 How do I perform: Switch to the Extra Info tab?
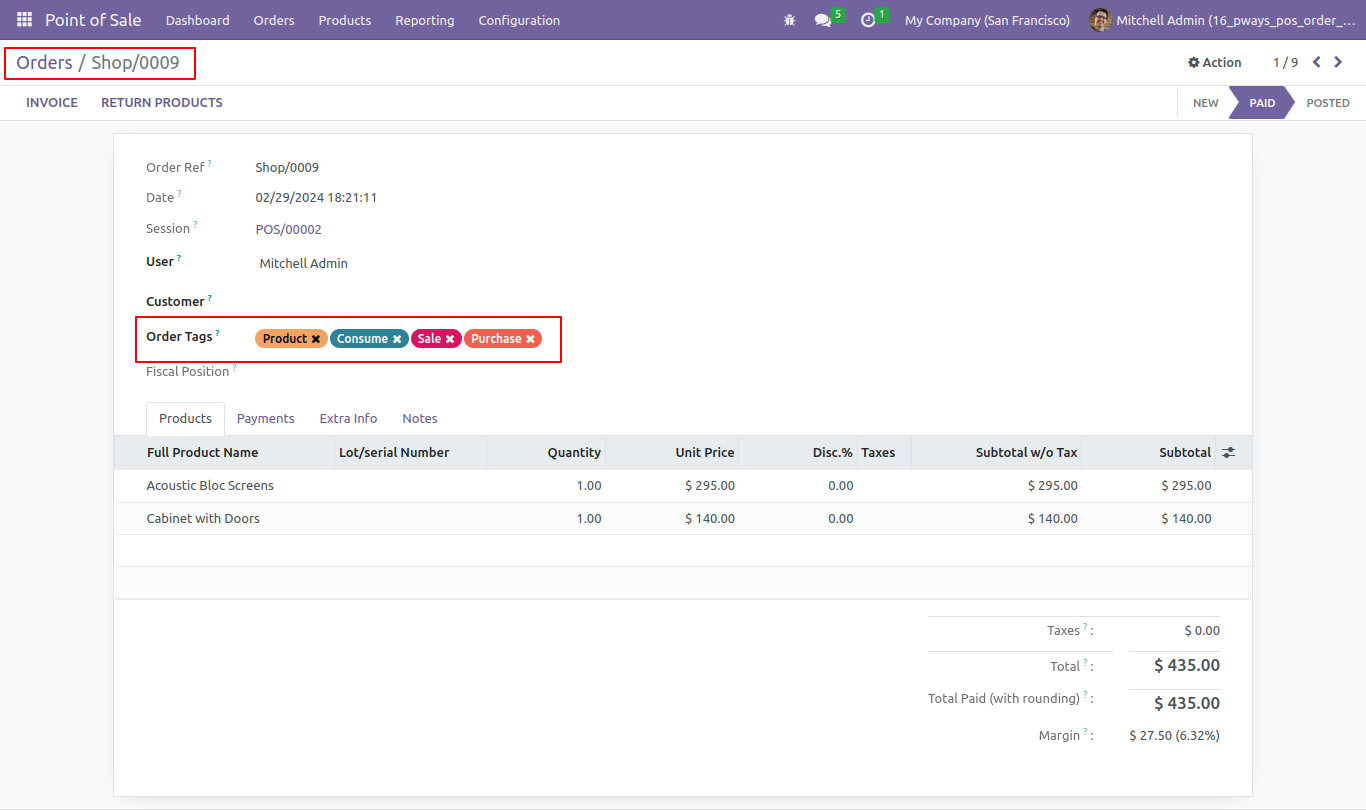348,419
